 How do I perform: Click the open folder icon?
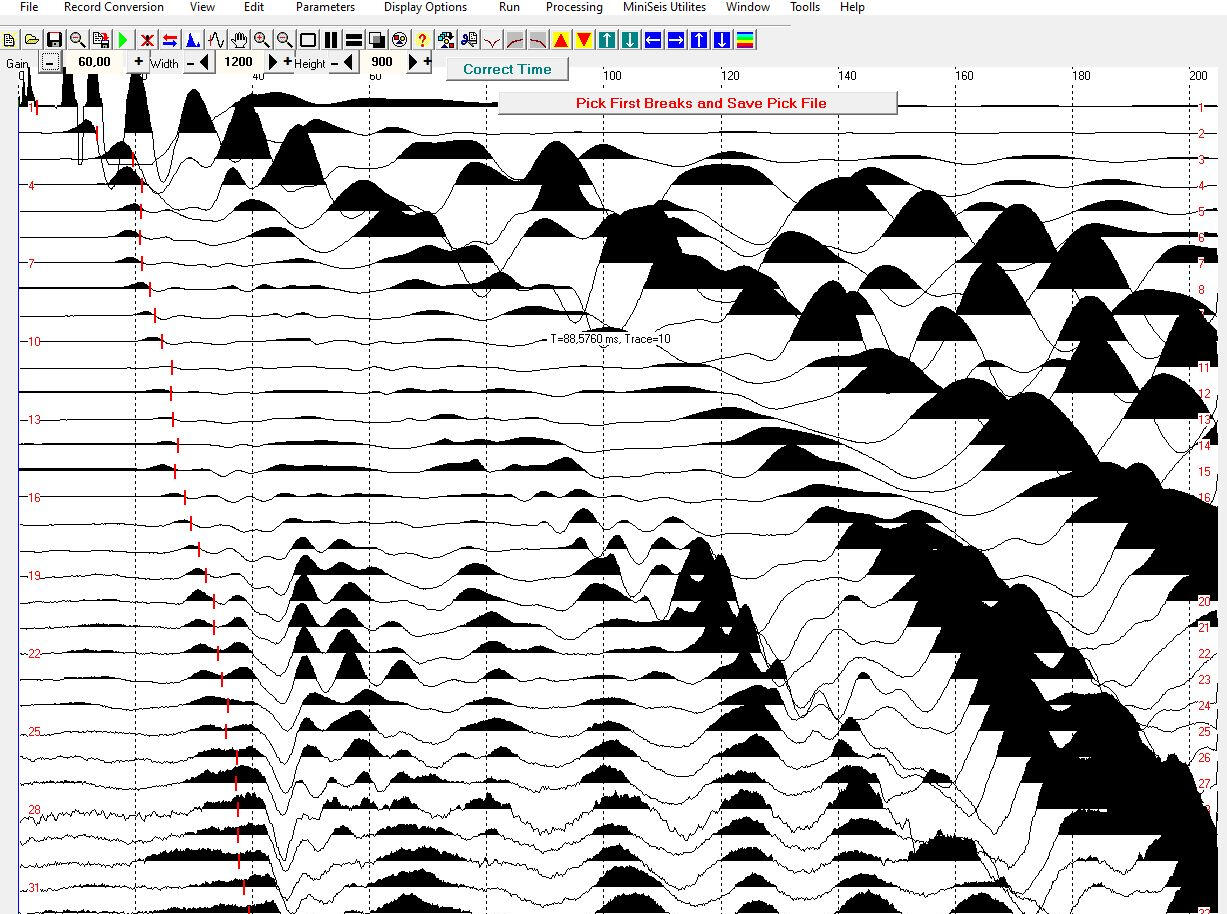tap(32, 40)
